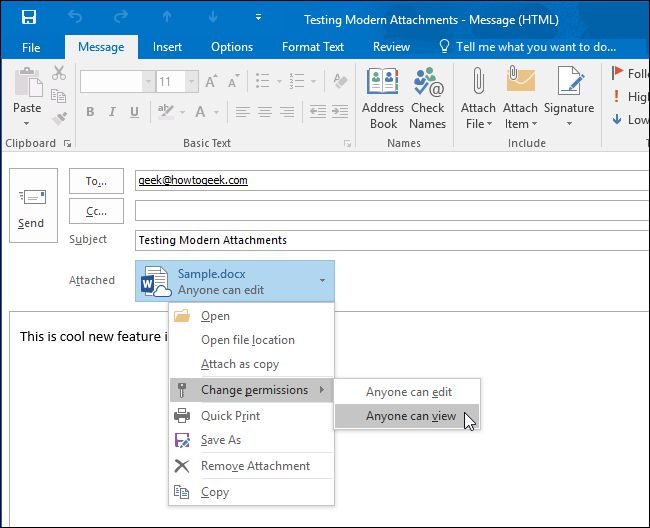Select Remove Attachment

coord(251,466)
